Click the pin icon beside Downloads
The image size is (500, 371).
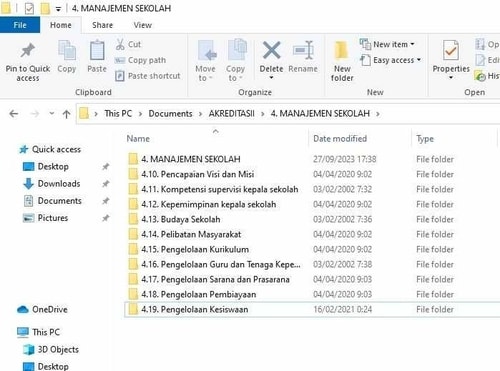[x=106, y=184]
